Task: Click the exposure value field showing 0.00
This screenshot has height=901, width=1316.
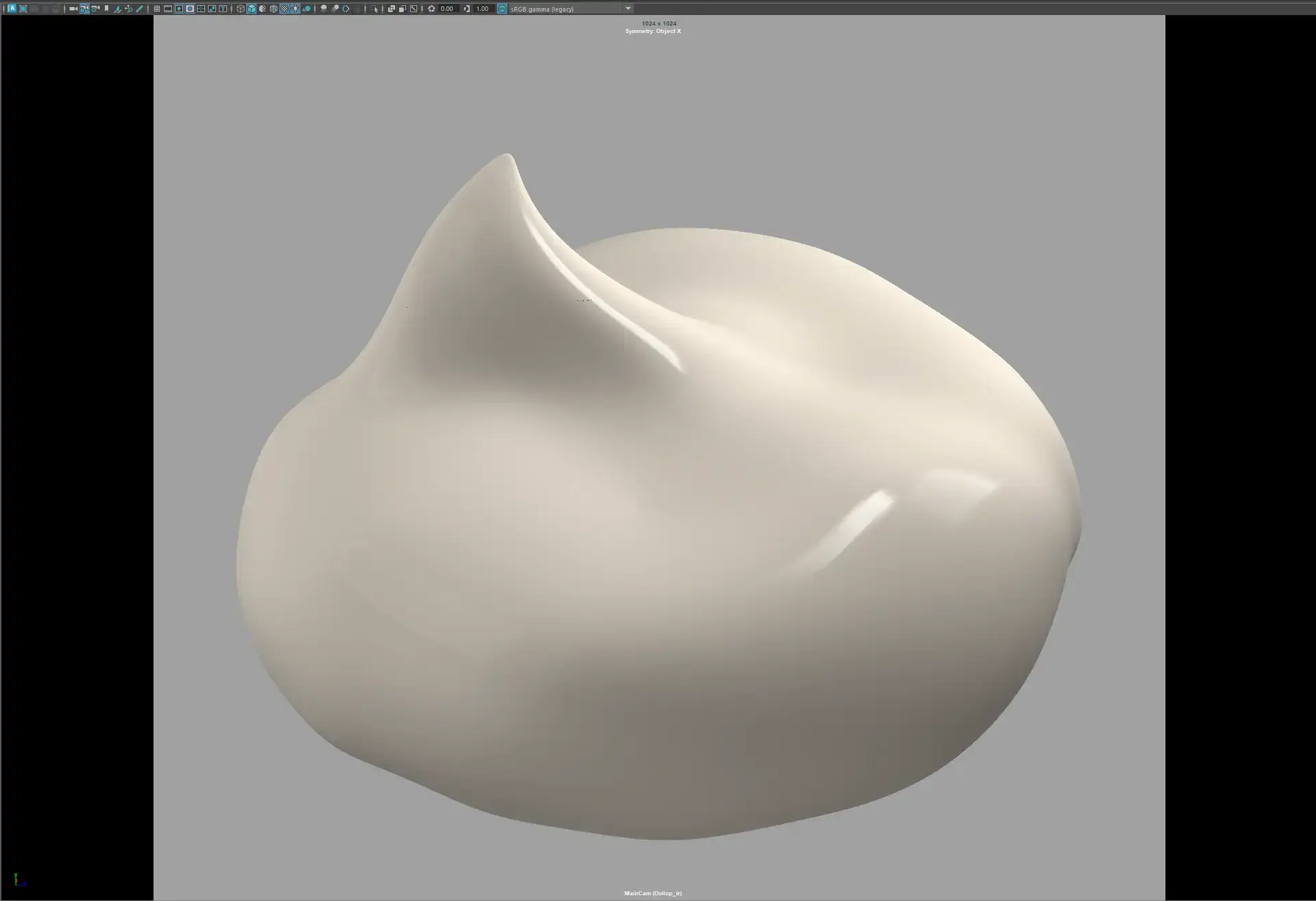Action: 447,9
